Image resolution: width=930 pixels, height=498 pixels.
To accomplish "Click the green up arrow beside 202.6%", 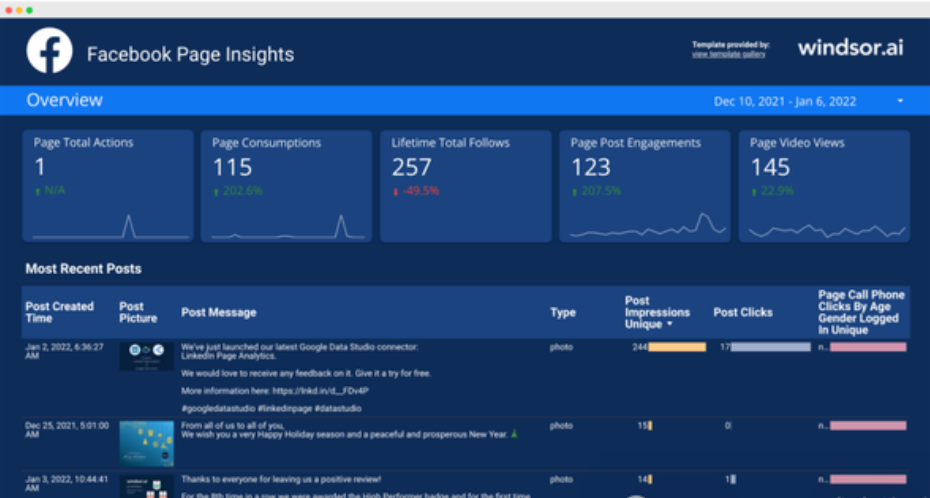I will [x=216, y=192].
